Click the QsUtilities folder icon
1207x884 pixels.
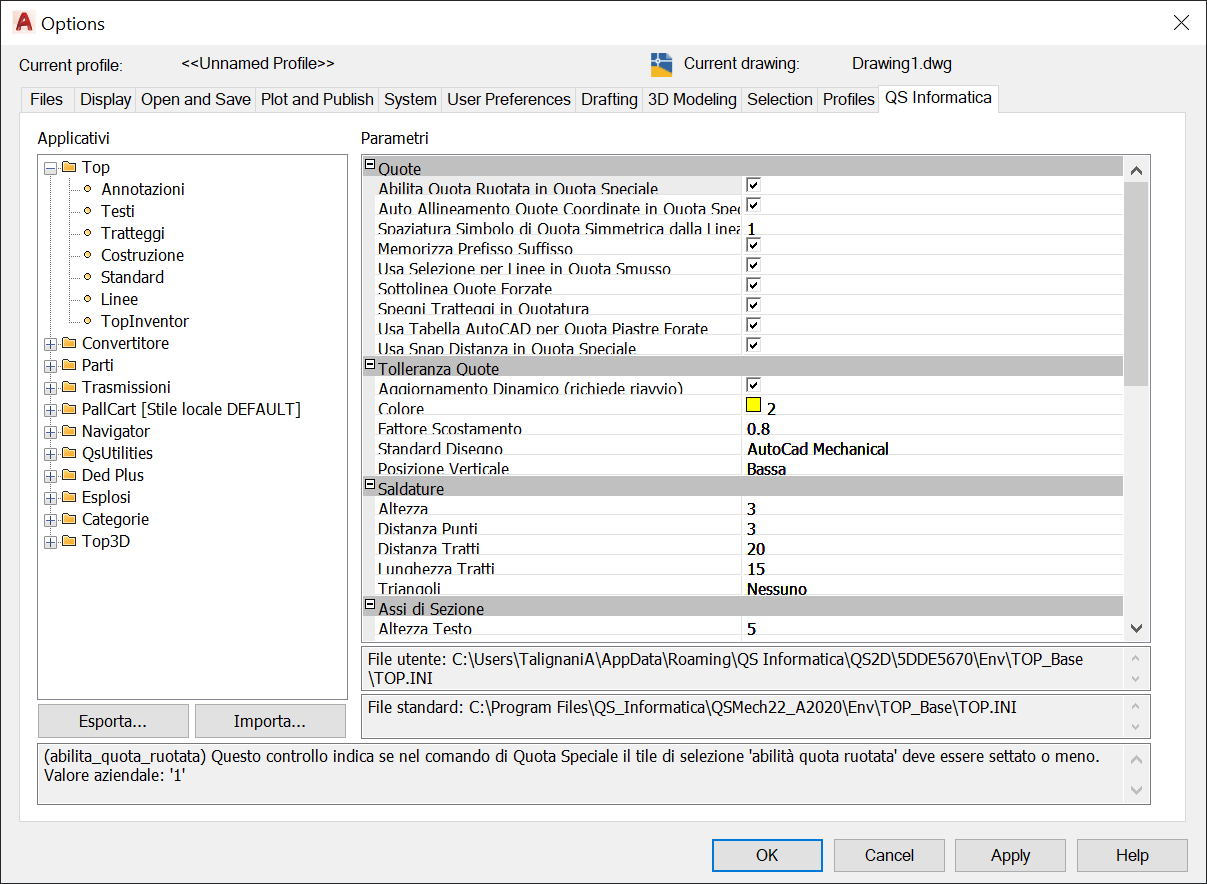click(69, 453)
